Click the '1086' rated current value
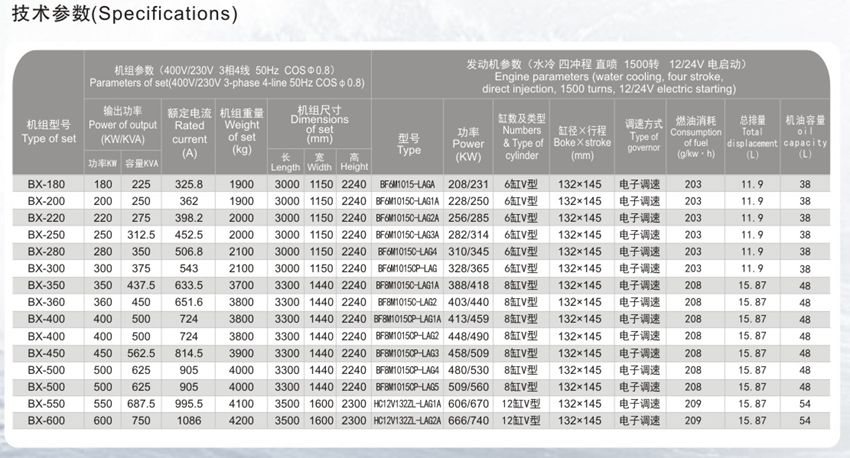Viewport: 850px width, 458px height. pyautogui.click(x=189, y=421)
